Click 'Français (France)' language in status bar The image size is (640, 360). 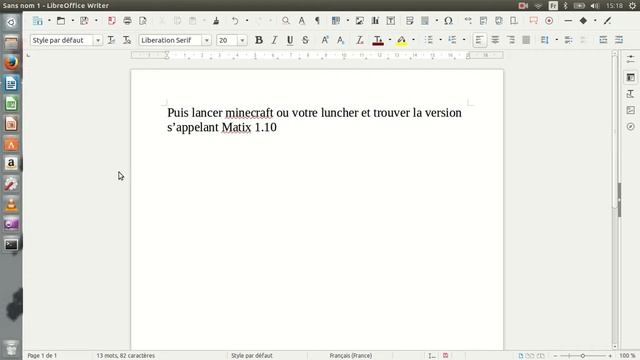click(x=351, y=356)
